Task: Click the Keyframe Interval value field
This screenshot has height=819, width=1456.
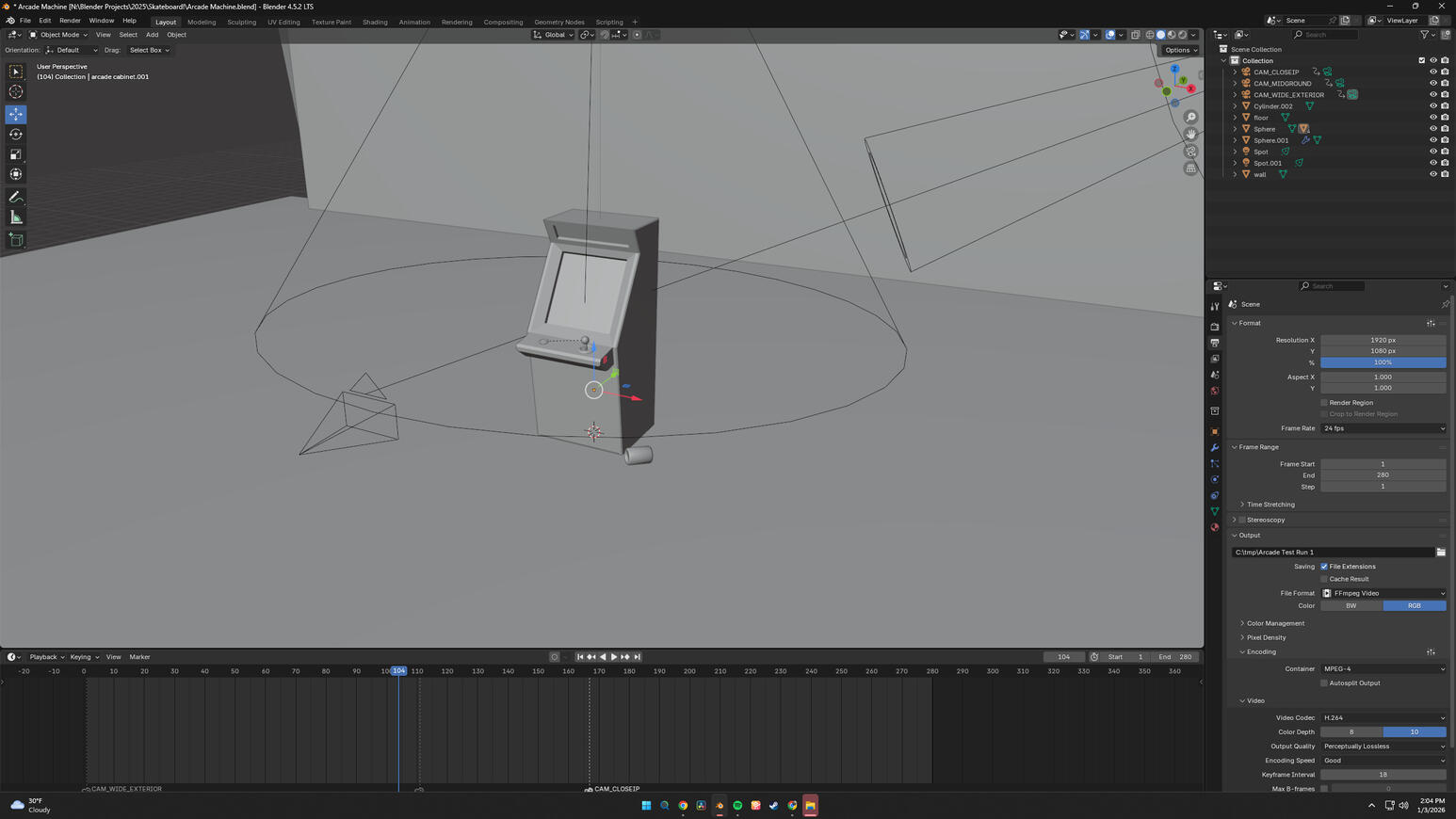Action: coord(1383,775)
